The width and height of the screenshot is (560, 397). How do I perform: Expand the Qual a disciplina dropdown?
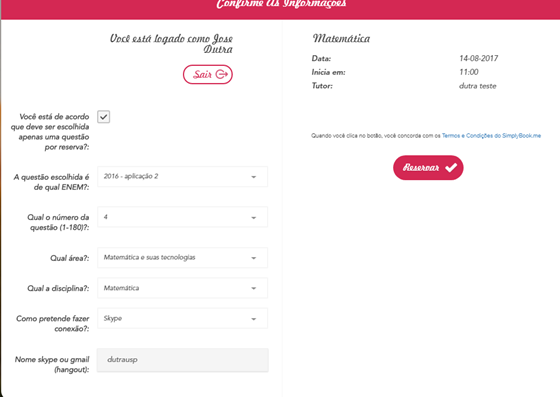tap(182, 288)
